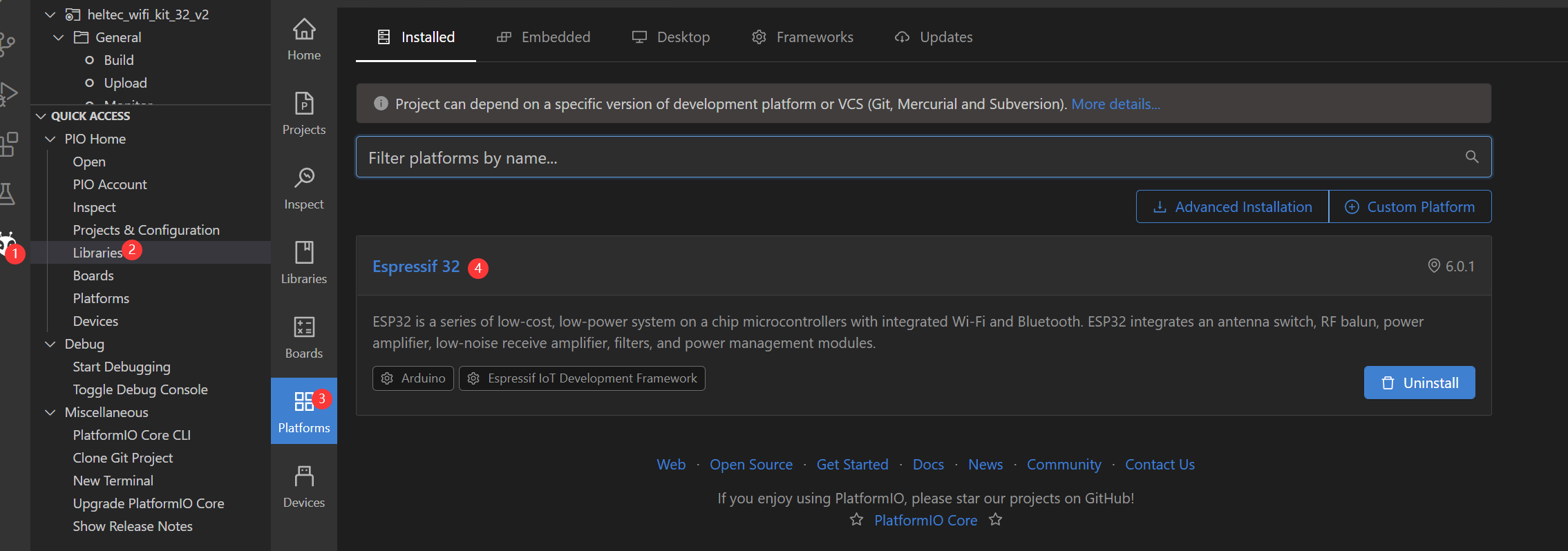Focus the Filter platforms by name field
Image resolution: width=1568 pixels, height=551 pixels.
(923, 157)
